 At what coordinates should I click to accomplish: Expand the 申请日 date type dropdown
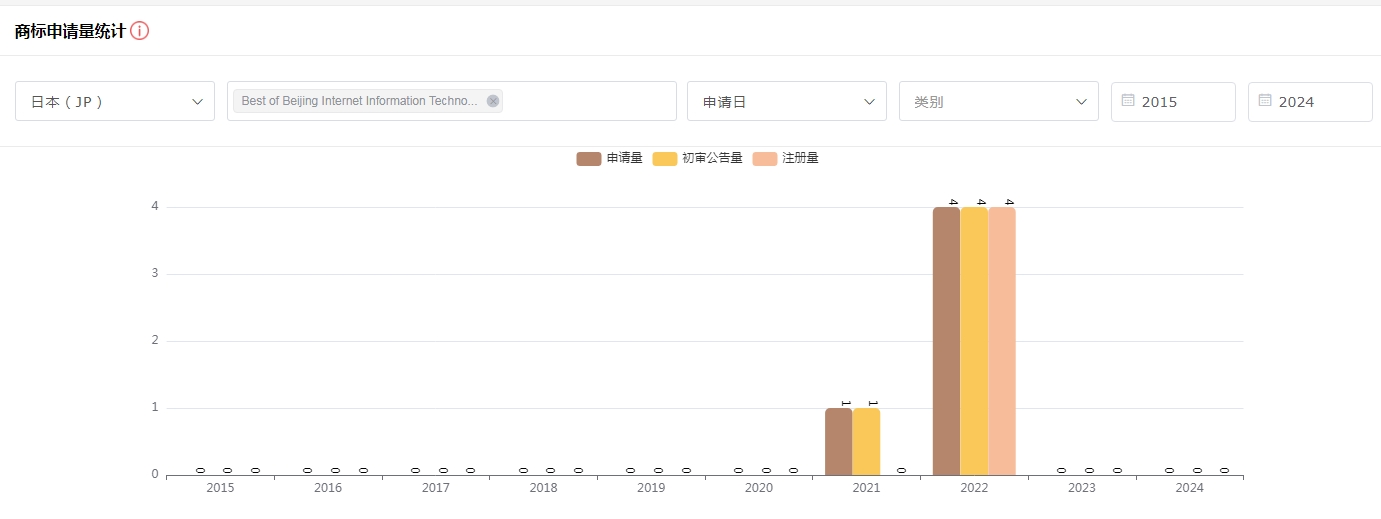pyautogui.click(x=787, y=101)
